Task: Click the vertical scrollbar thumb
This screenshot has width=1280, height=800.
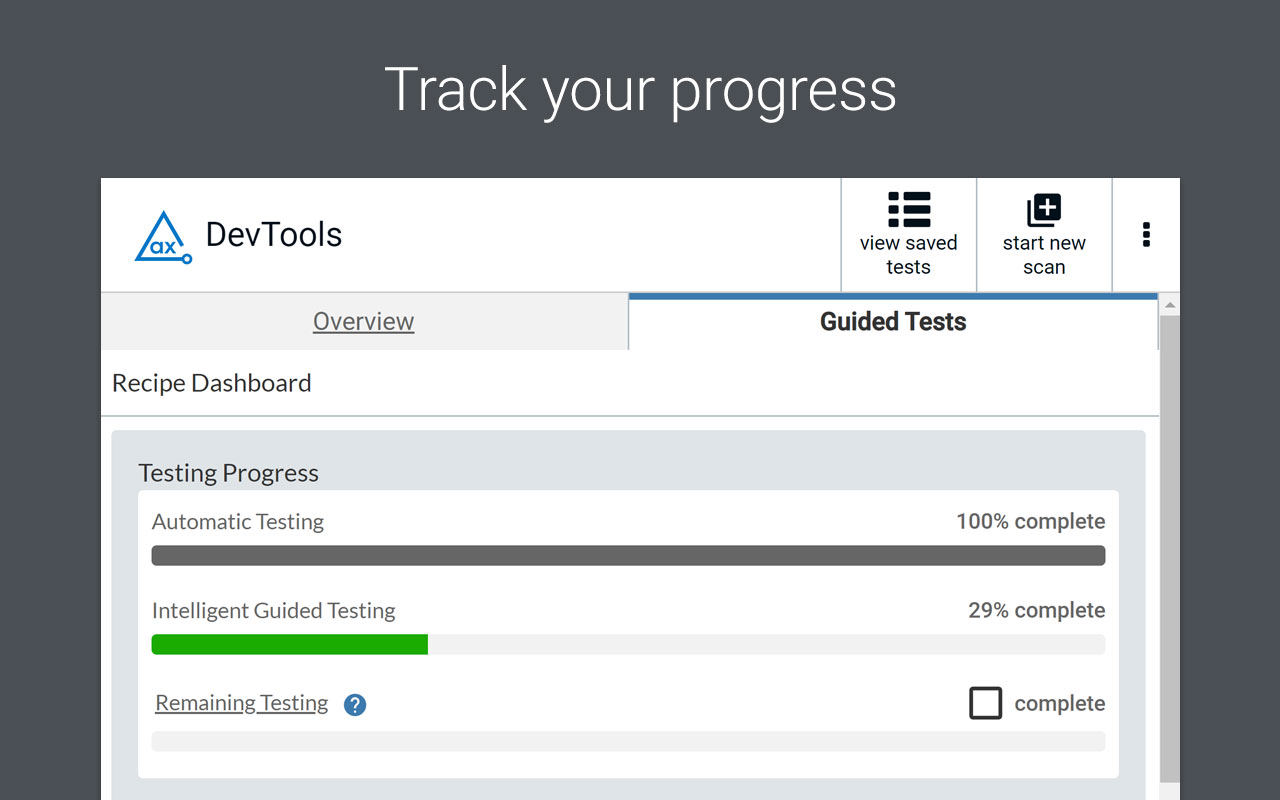Action: click(x=1169, y=550)
